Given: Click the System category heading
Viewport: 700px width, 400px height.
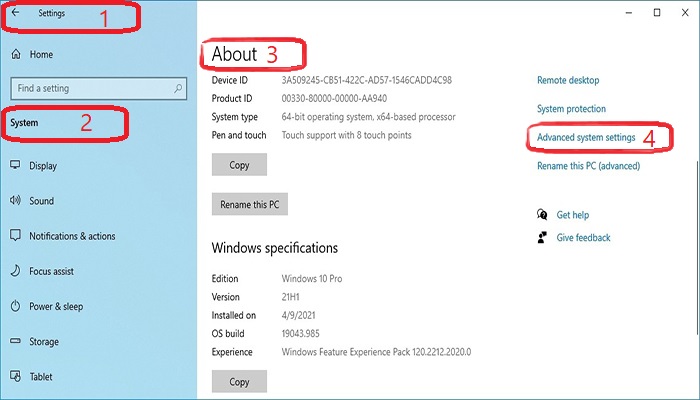Looking at the screenshot, I should [x=24, y=123].
